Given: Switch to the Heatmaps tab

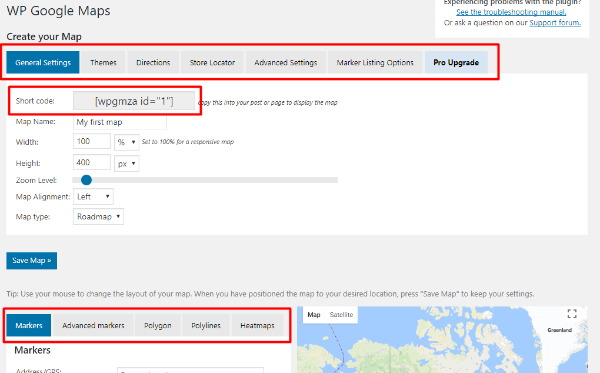Looking at the screenshot, I should coord(258,326).
